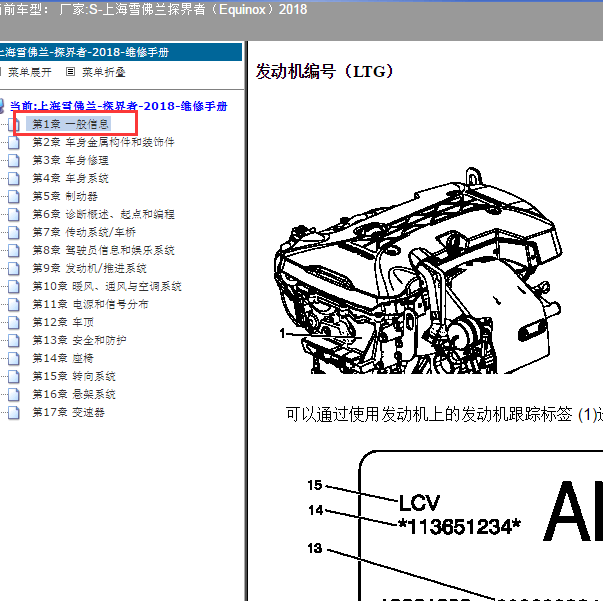
Task: Open 第9章 发动机/推进系统 chapter
Action: (90, 268)
